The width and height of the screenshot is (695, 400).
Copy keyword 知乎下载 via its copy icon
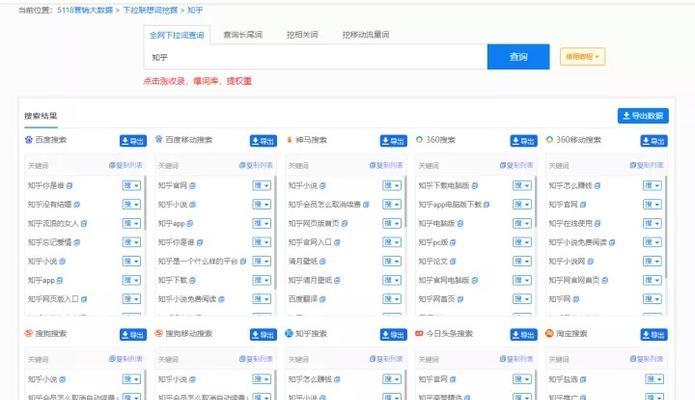(x=192, y=280)
